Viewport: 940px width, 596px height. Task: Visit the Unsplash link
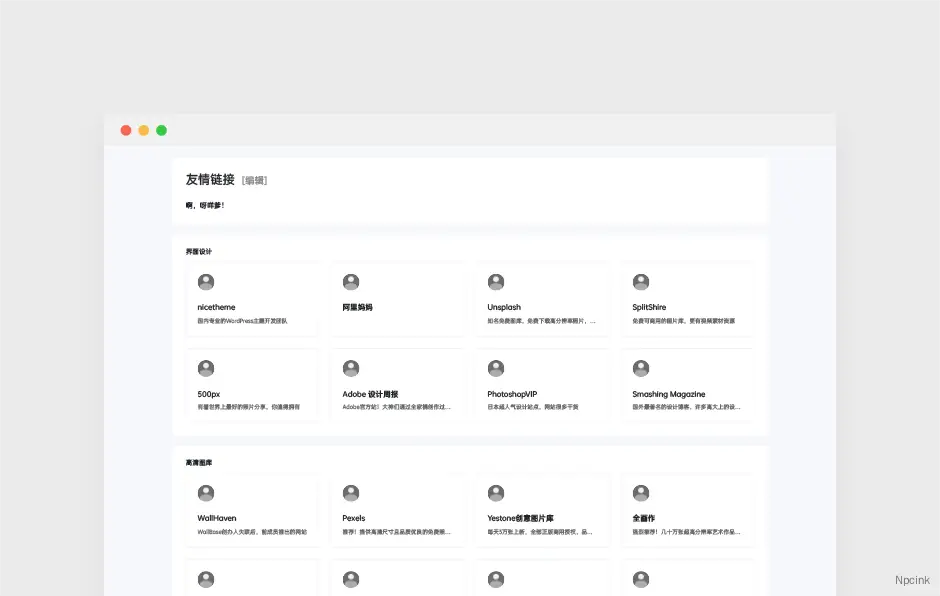coord(504,307)
